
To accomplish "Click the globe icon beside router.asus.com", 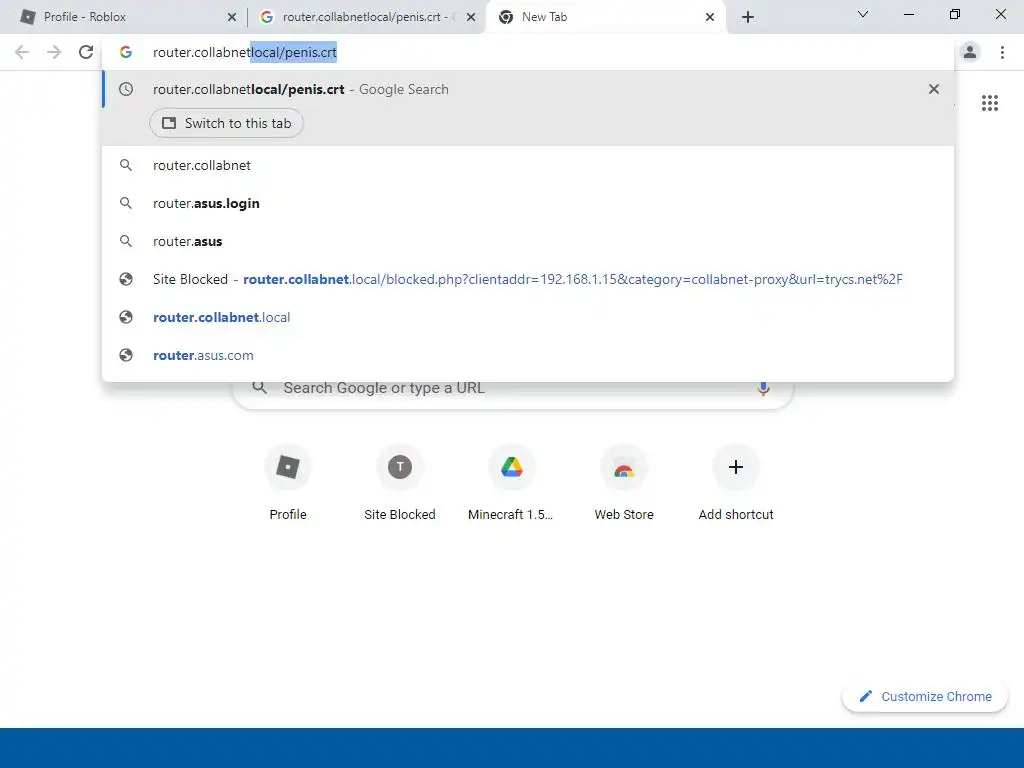I will point(126,355).
